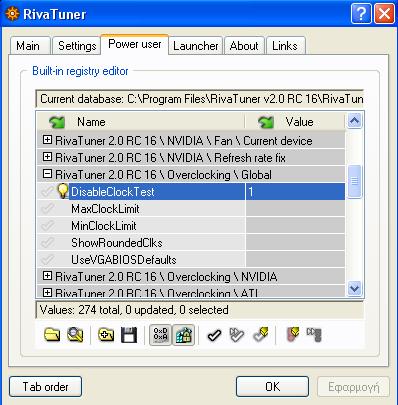This screenshot has width=398, height=405.
Task: Click the double-arrow checkmark toolbar icon
Action: tap(237, 335)
